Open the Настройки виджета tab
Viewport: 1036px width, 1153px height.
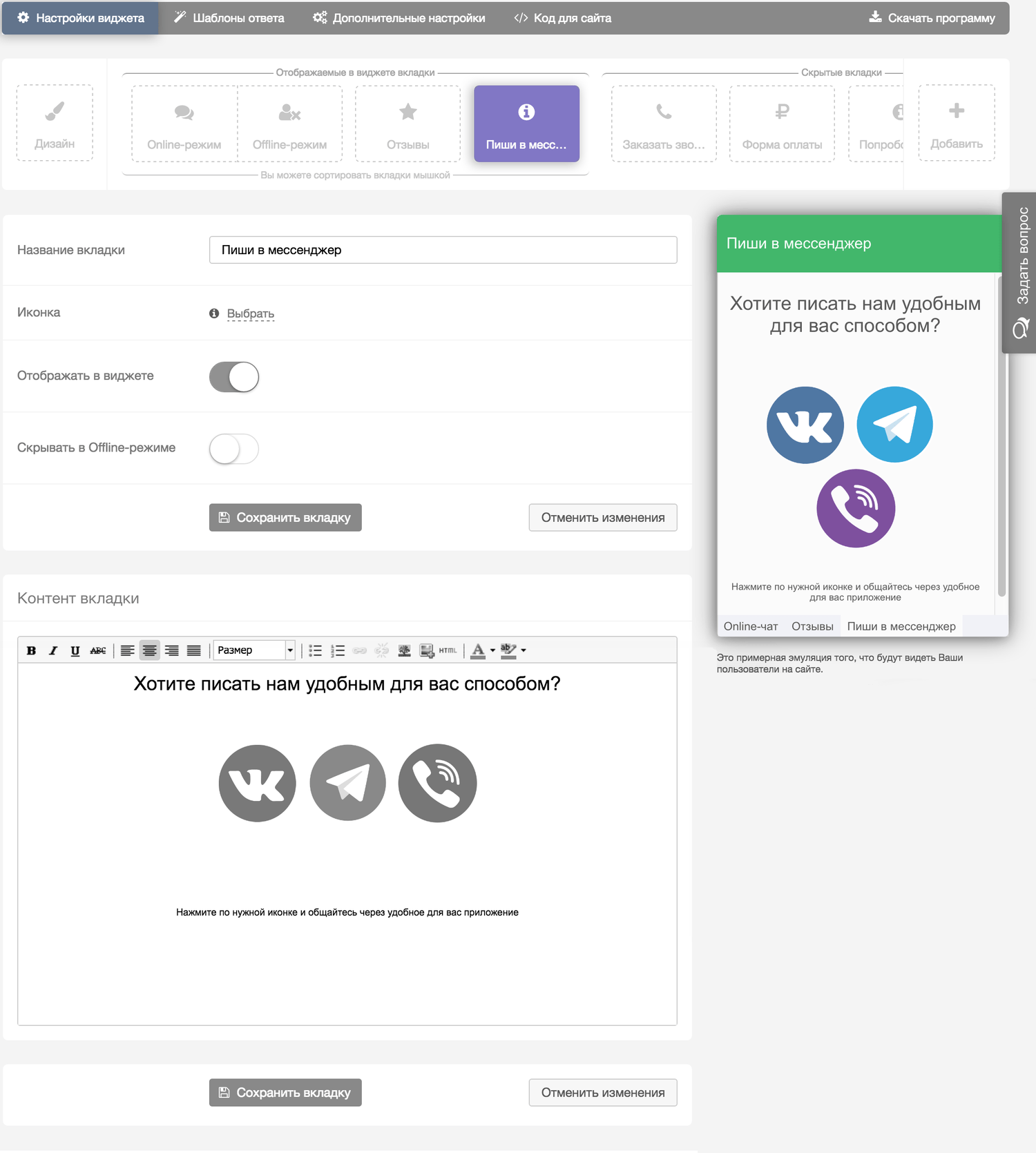tap(80, 18)
